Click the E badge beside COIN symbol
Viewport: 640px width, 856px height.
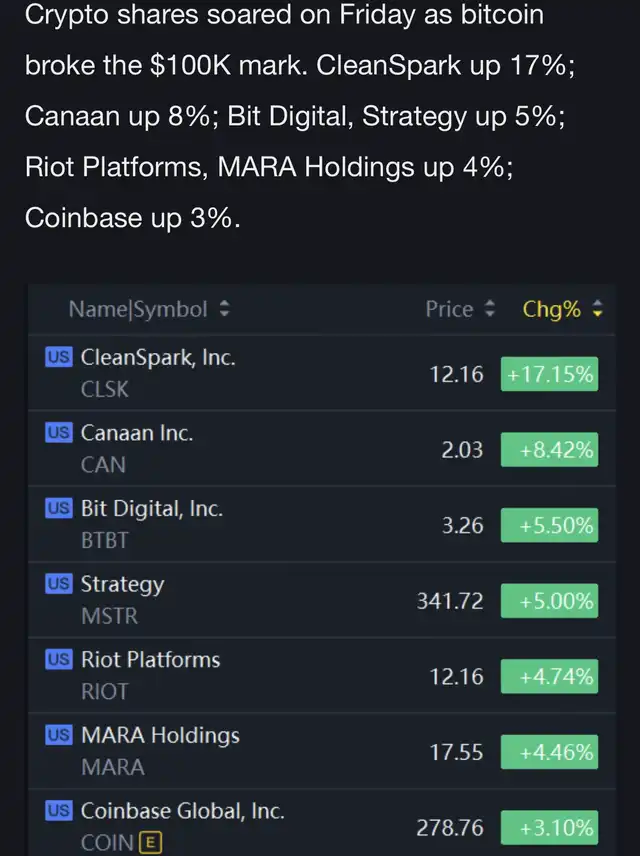pyautogui.click(x=151, y=842)
